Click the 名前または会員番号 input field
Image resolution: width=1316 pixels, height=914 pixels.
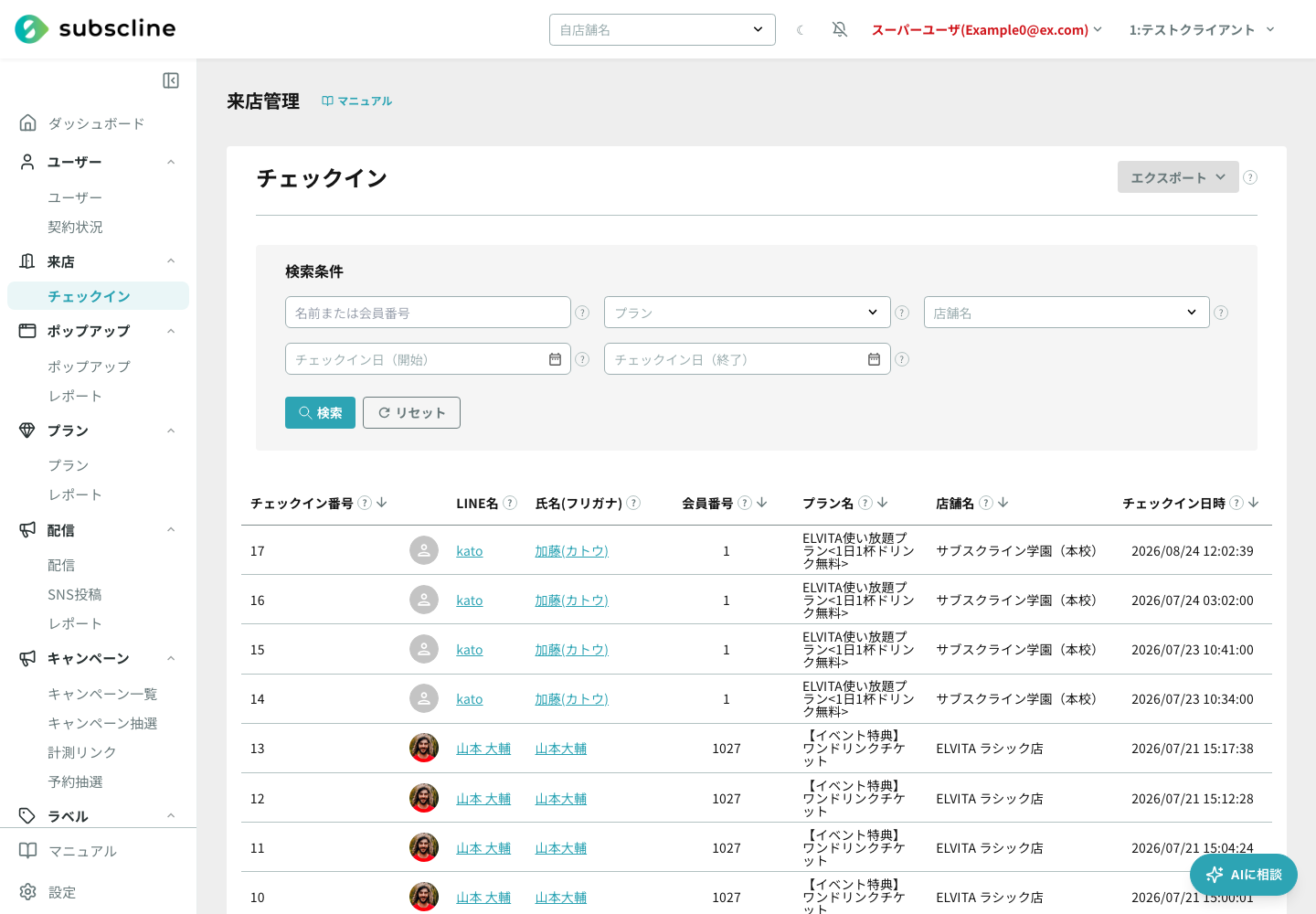pos(428,313)
